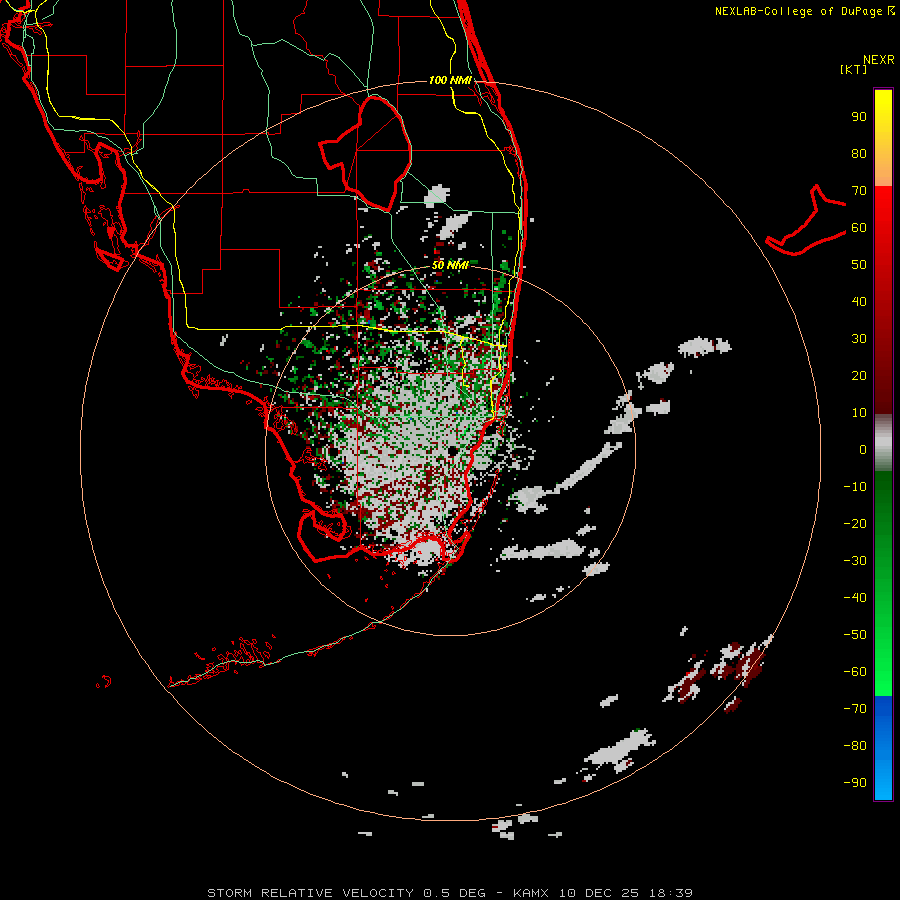Click the 70 value on the velocity scale
The width and height of the screenshot is (900, 900).
click(859, 191)
